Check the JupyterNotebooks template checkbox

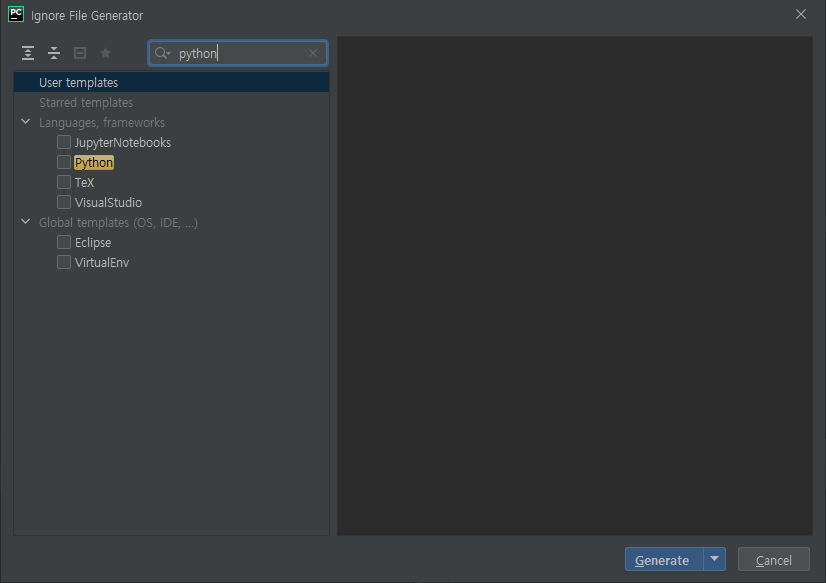coord(64,142)
